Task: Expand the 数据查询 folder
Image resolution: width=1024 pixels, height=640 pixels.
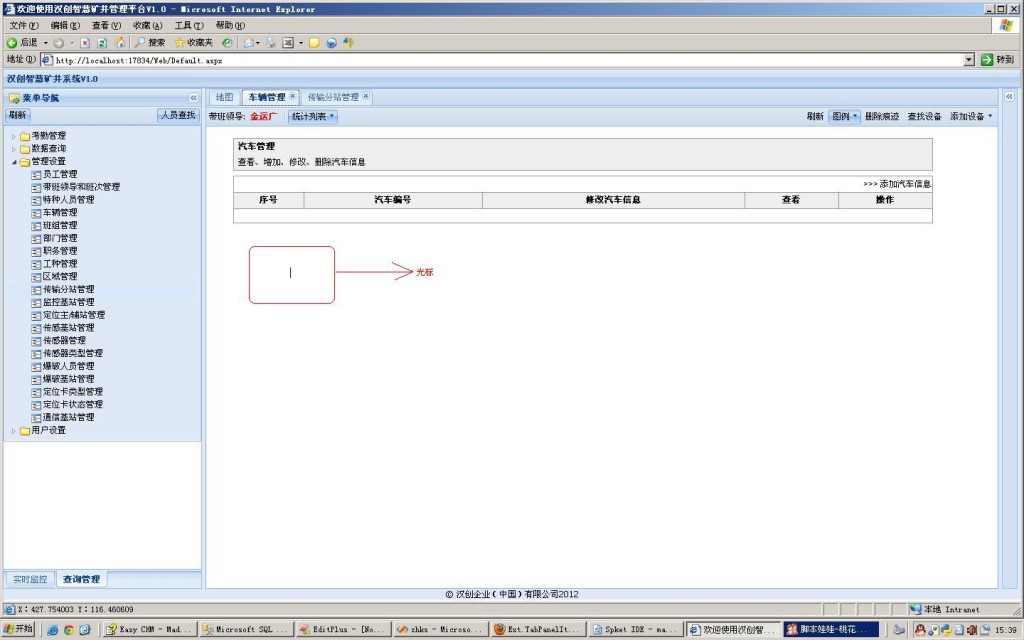Action: click(13, 149)
